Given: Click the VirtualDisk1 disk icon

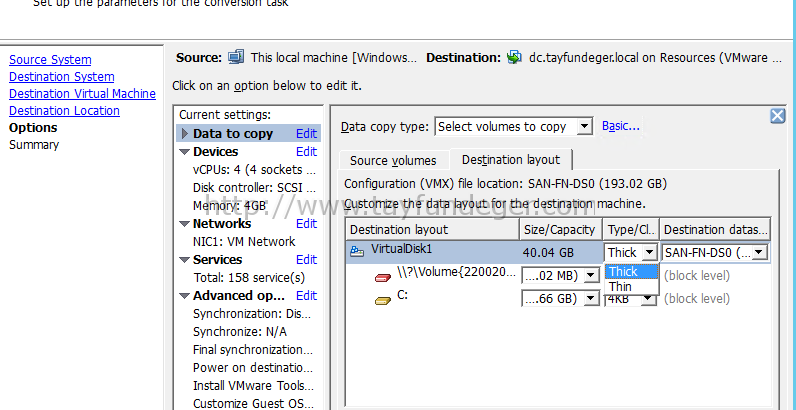Looking at the screenshot, I should pyautogui.click(x=357, y=251).
